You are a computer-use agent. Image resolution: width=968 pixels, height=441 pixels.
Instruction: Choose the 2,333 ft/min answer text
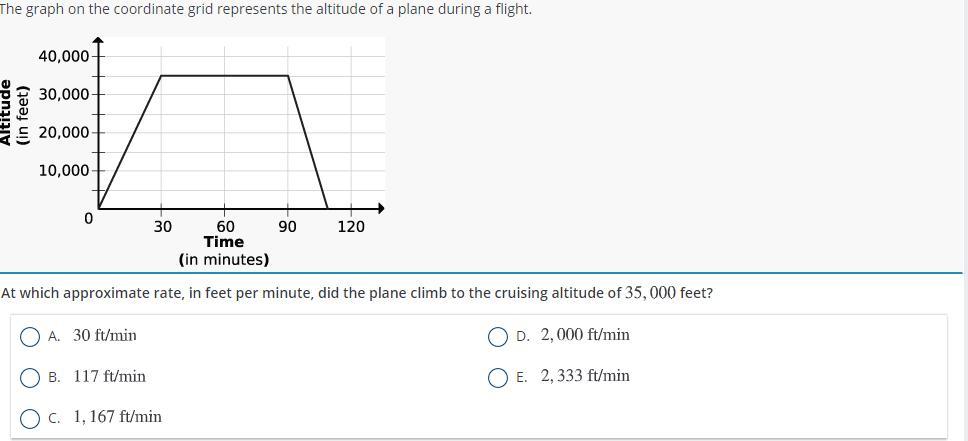click(585, 376)
